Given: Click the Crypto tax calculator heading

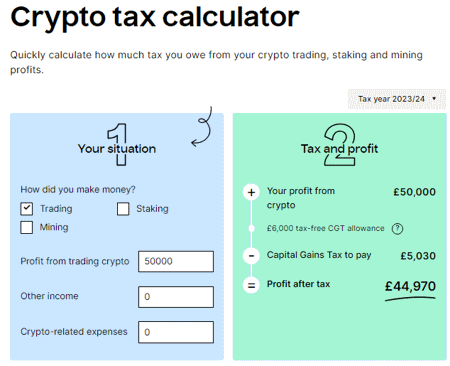Looking at the screenshot, I should (x=155, y=17).
